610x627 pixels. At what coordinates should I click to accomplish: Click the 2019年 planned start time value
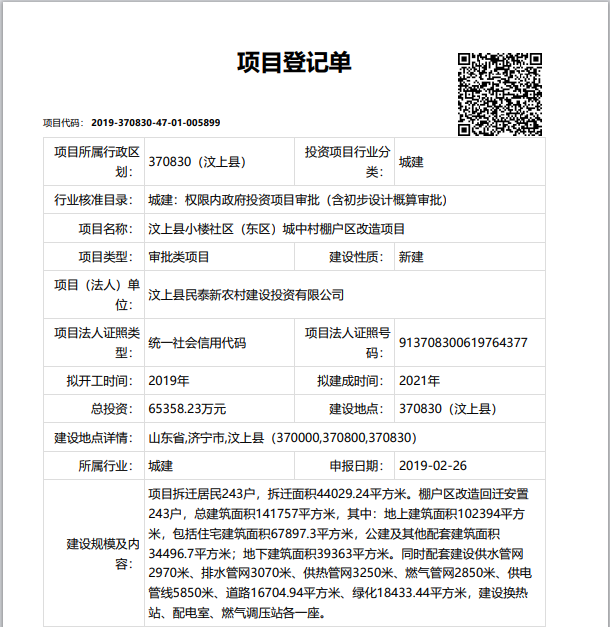tap(169, 381)
